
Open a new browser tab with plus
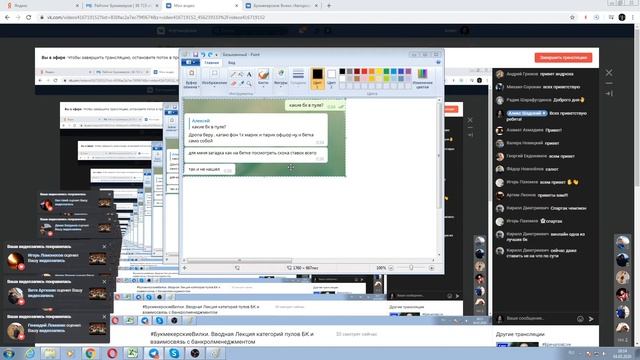329,6
